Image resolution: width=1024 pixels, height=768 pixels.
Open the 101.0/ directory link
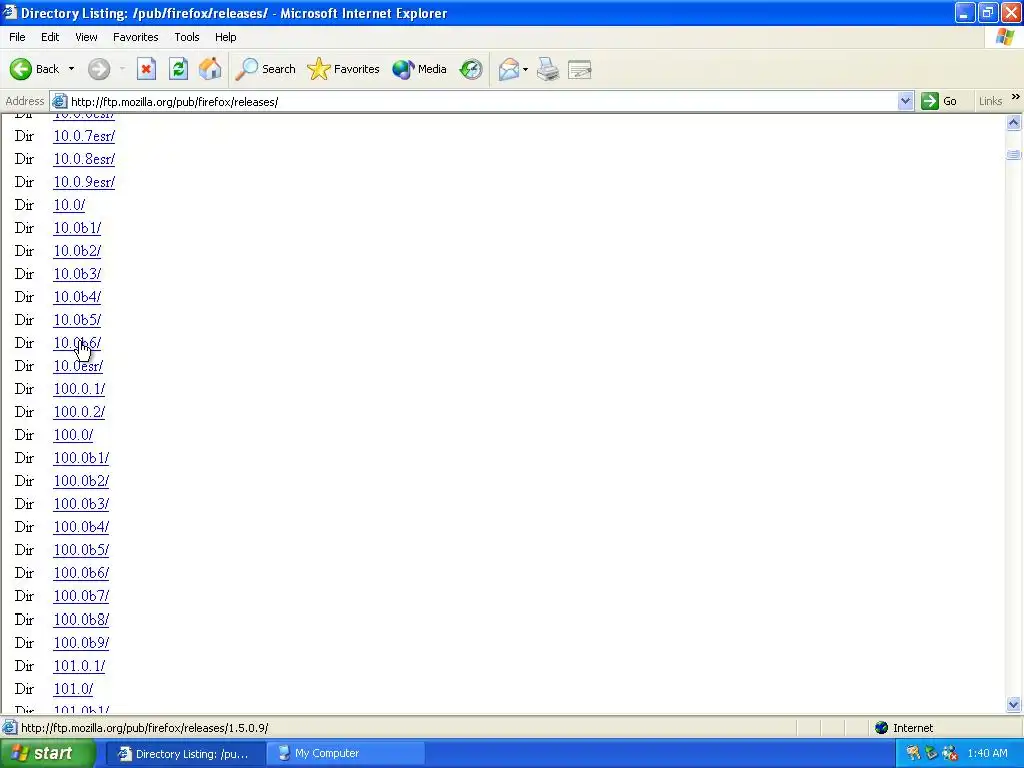(73, 688)
